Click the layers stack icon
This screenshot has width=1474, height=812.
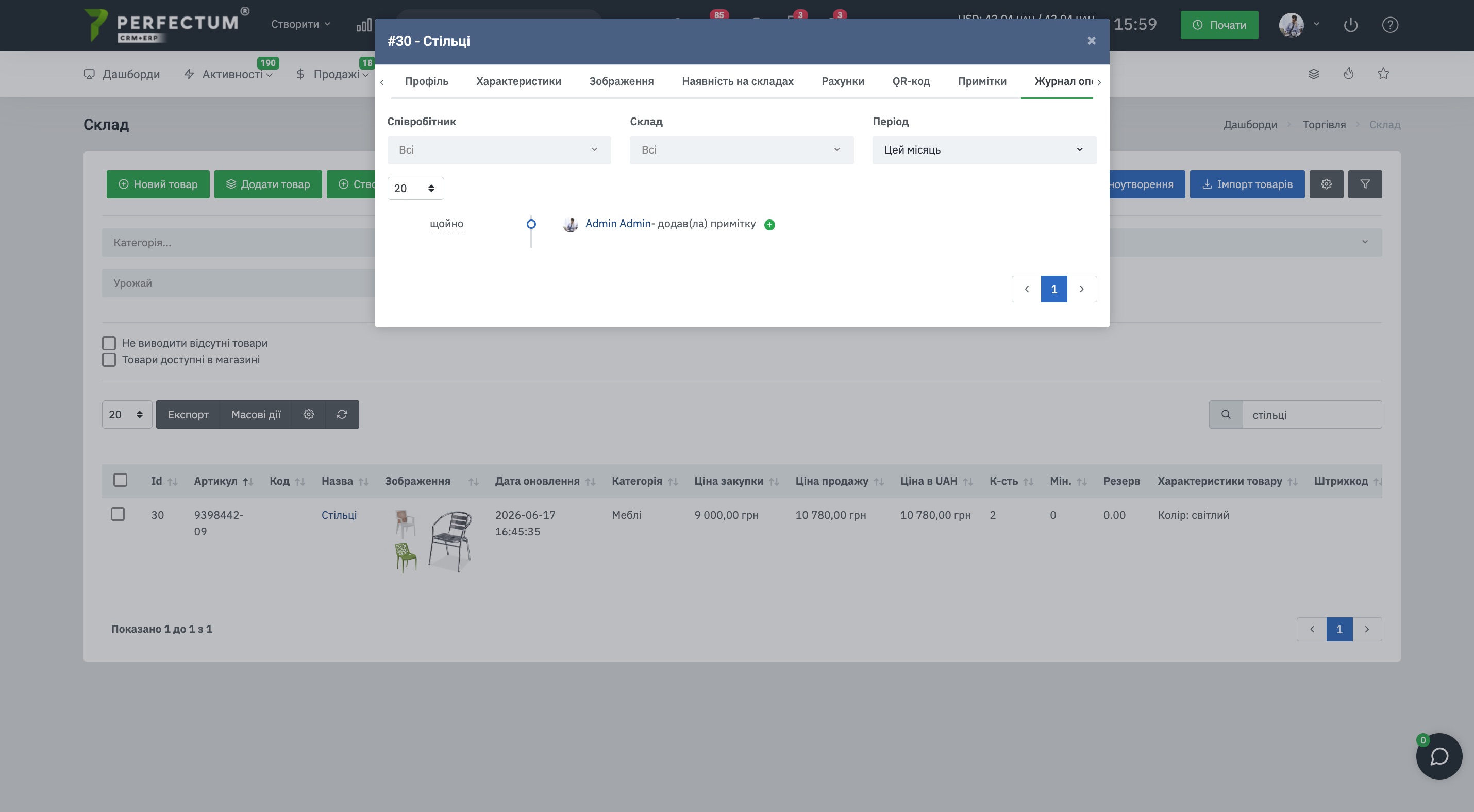pos(1314,74)
